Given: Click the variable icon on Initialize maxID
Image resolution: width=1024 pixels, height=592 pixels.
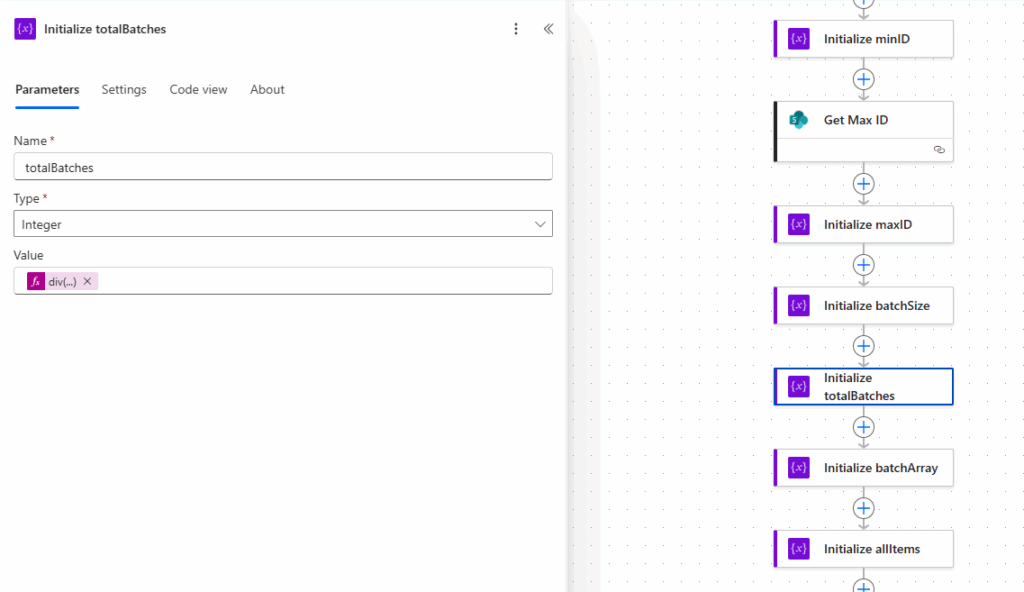Looking at the screenshot, I should coord(799,225).
